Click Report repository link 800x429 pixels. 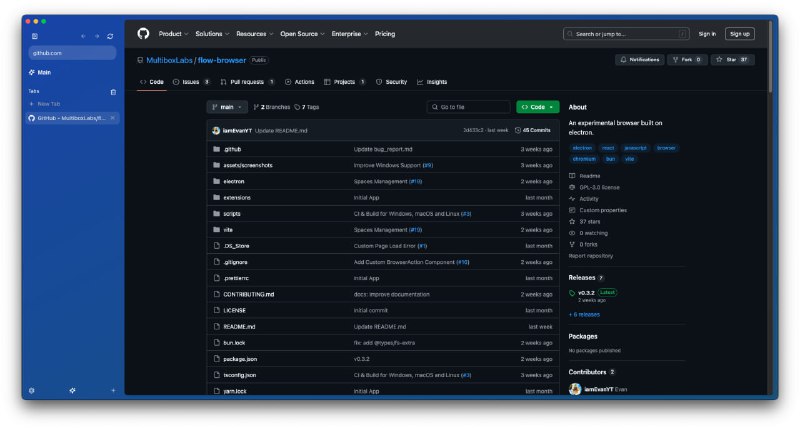pyautogui.click(x=591, y=256)
